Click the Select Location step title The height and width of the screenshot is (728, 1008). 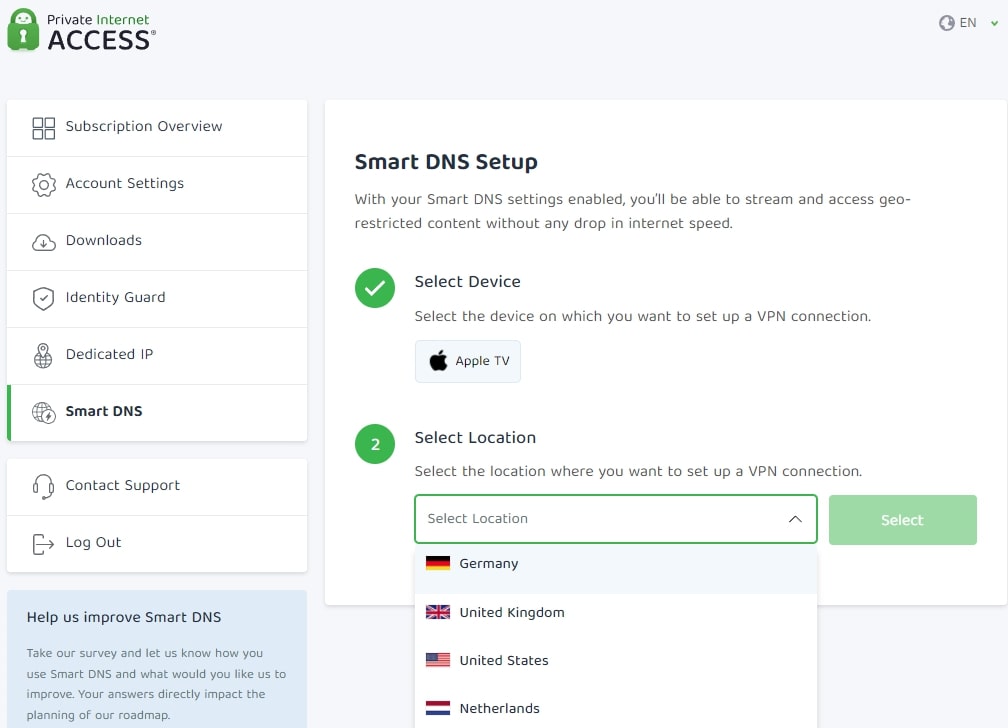pyautogui.click(x=475, y=437)
